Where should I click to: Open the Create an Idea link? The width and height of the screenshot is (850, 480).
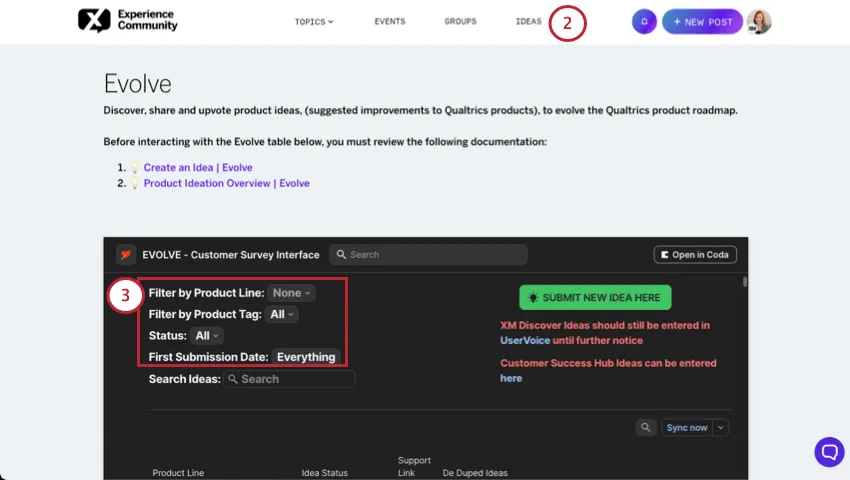pos(197,168)
